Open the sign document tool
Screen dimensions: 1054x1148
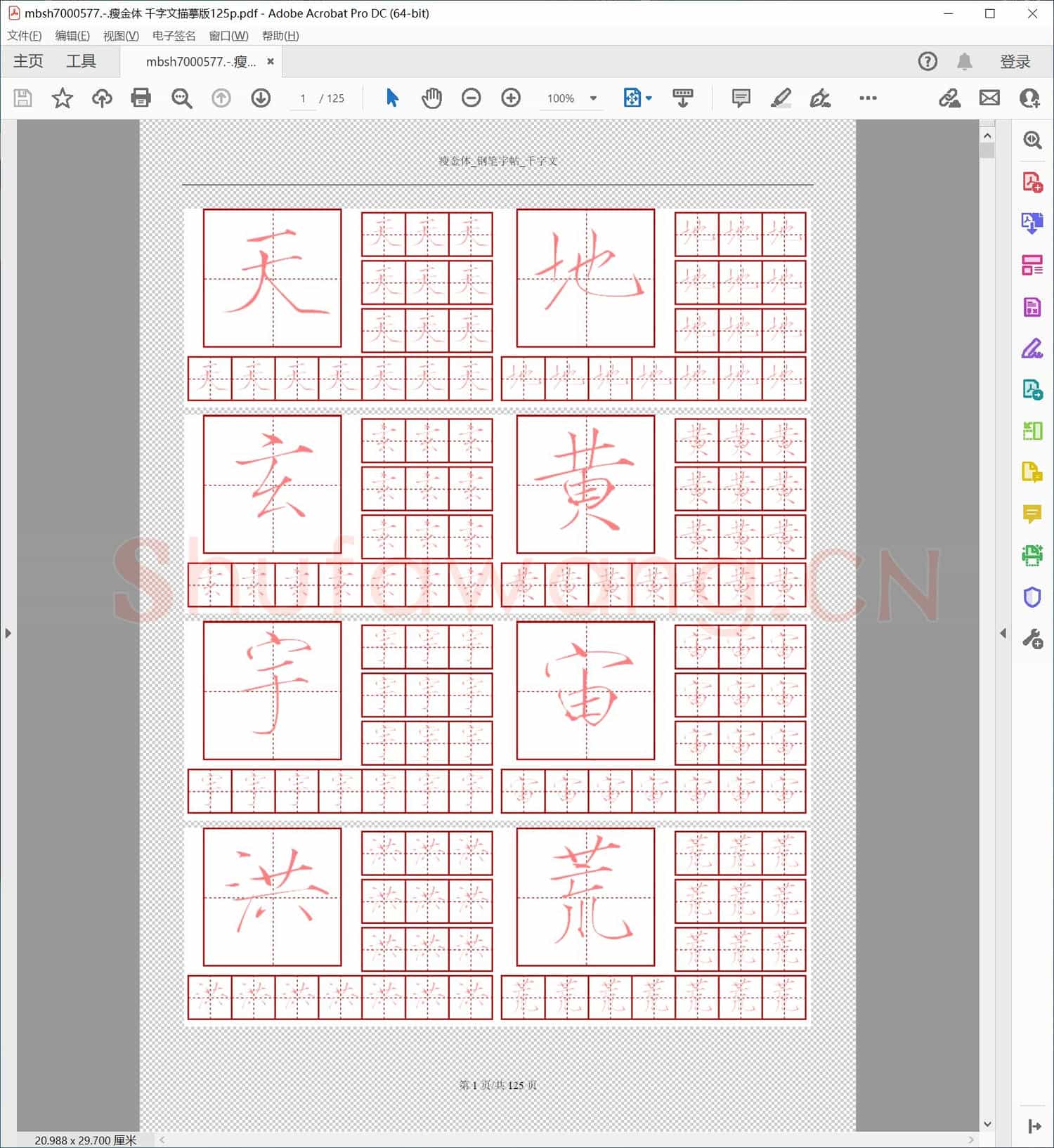pos(820,98)
